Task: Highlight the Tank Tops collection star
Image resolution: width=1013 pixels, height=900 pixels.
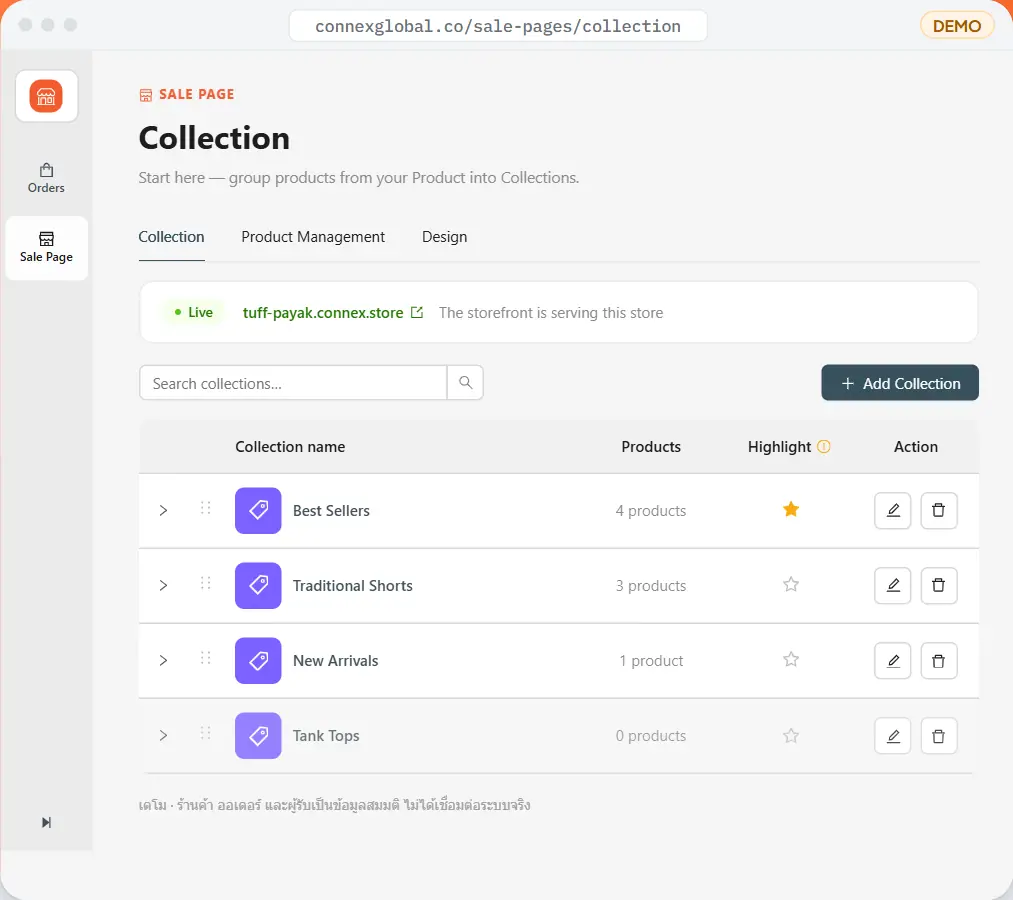Action: (x=791, y=735)
